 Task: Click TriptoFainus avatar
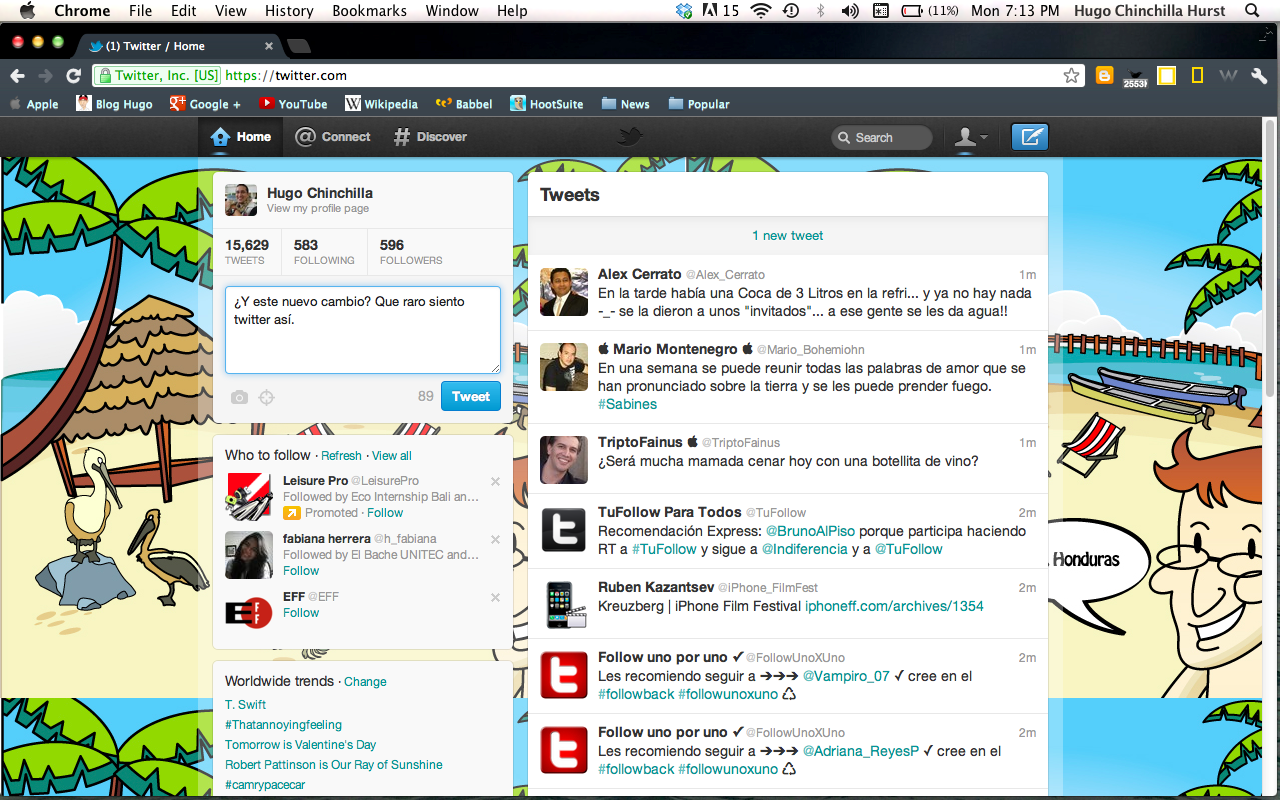click(x=564, y=459)
